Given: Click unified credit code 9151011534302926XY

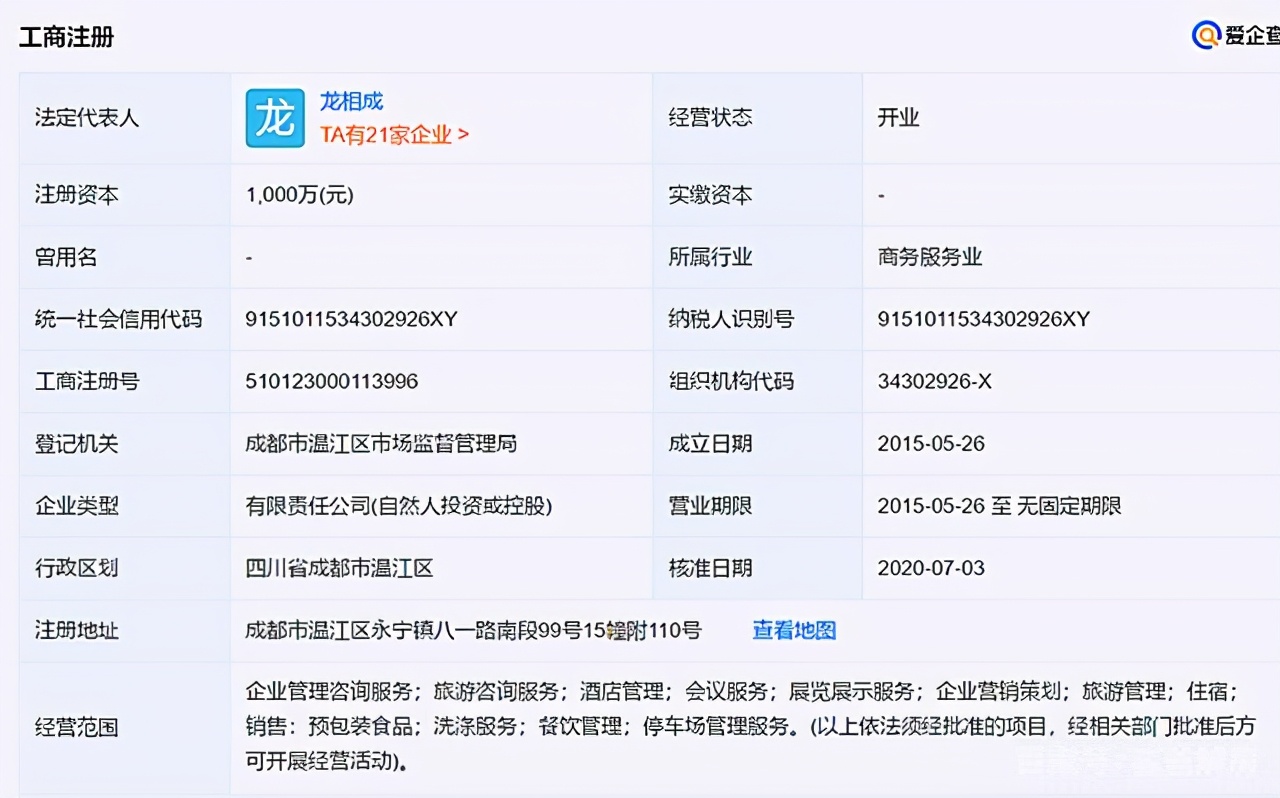Looking at the screenshot, I should tap(348, 319).
